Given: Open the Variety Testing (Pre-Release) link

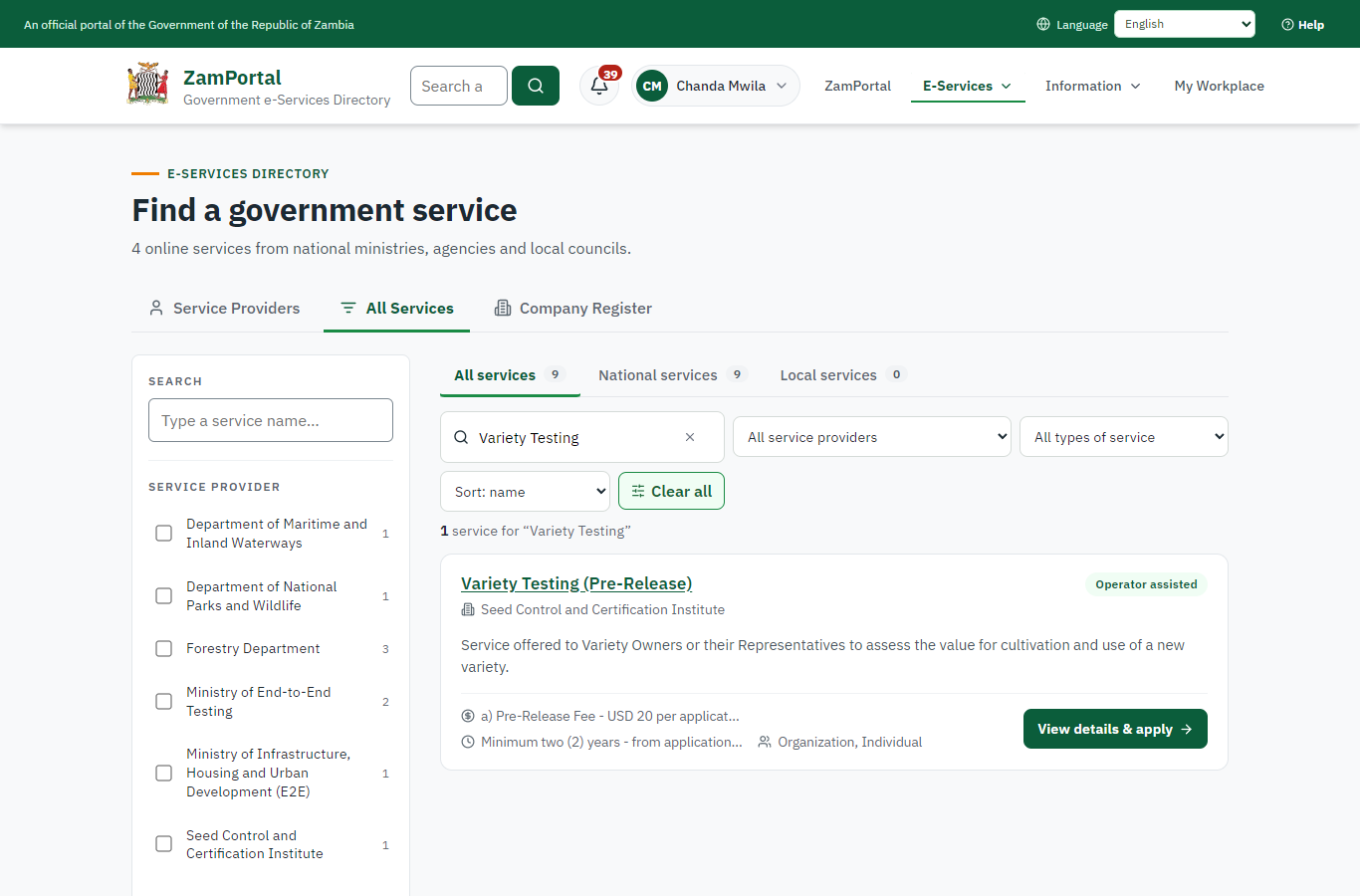Looking at the screenshot, I should [576, 583].
